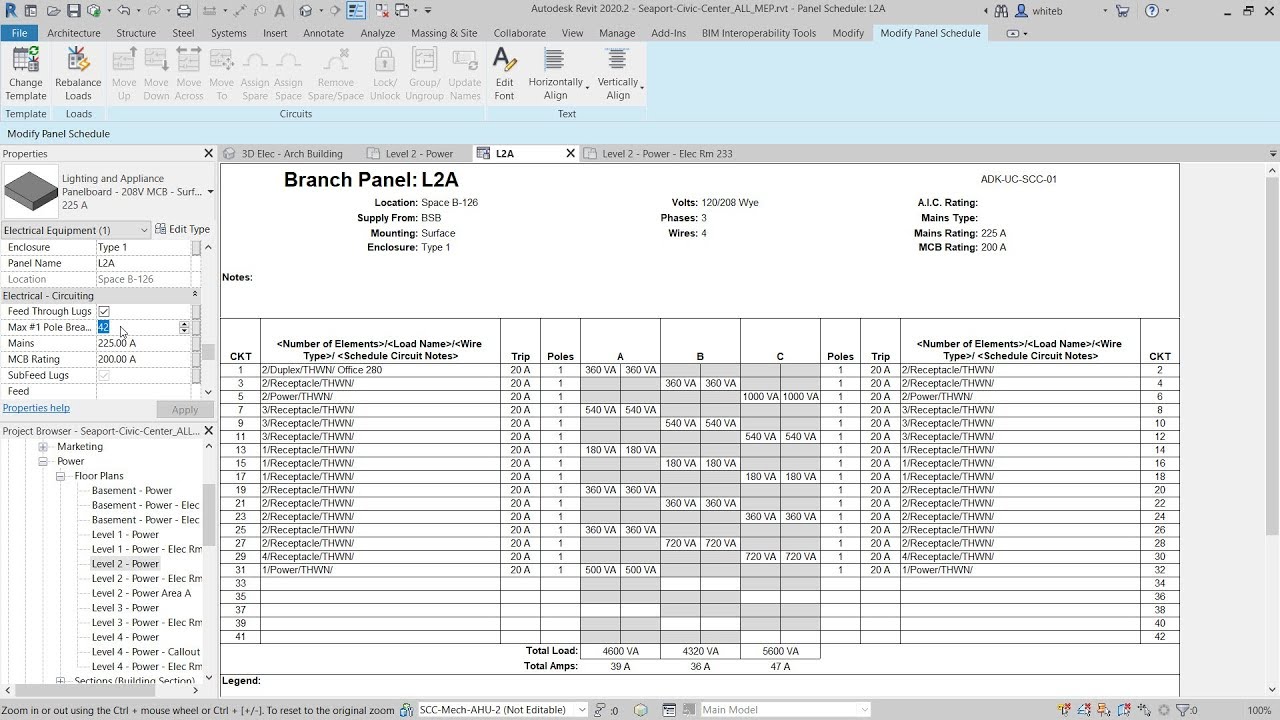Open the user account whiteb dropdown
This screenshot has height=720, width=1280.
(1105, 10)
